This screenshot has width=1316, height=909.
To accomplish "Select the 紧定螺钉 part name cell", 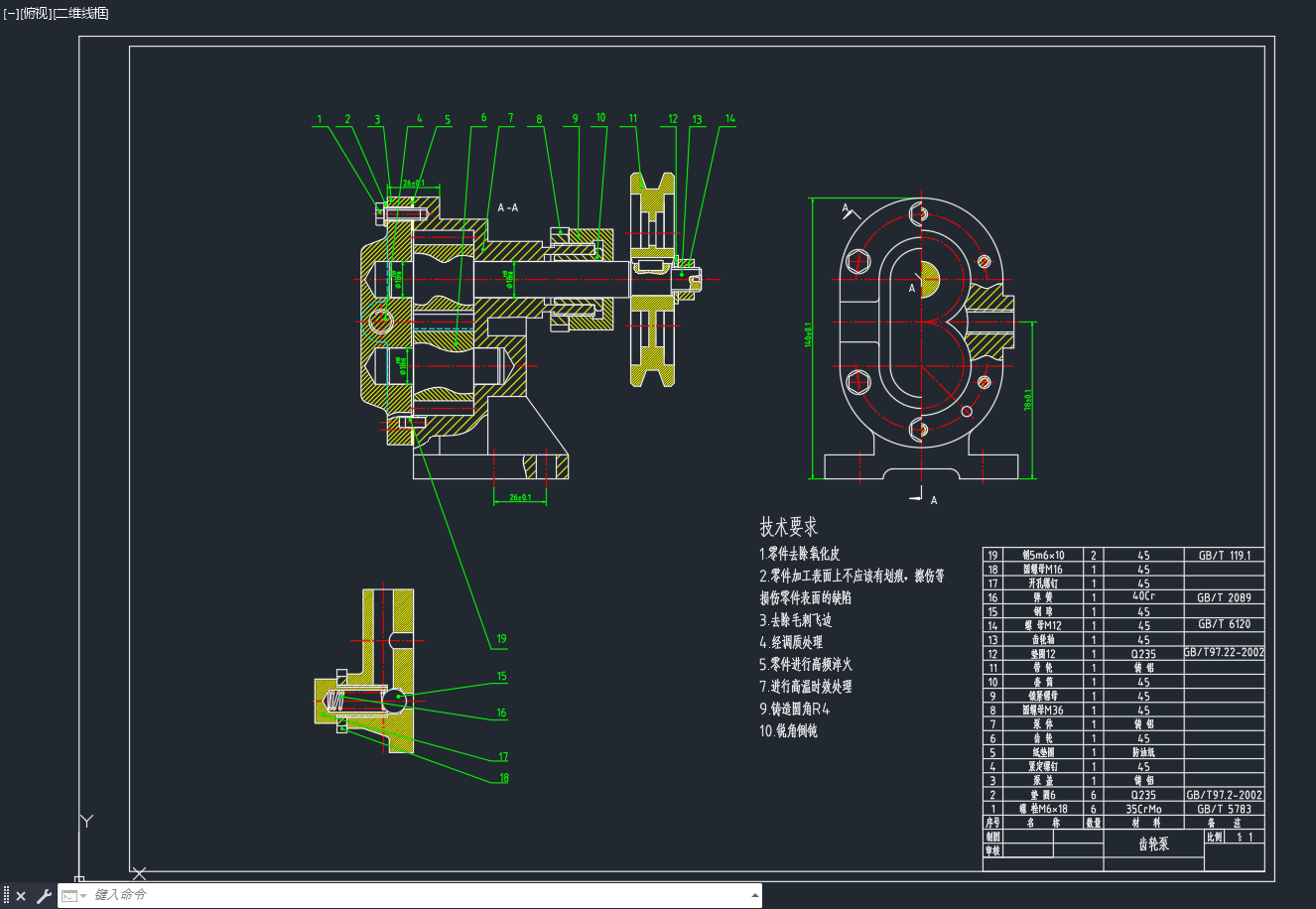I will pyautogui.click(x=1043, y=766).
